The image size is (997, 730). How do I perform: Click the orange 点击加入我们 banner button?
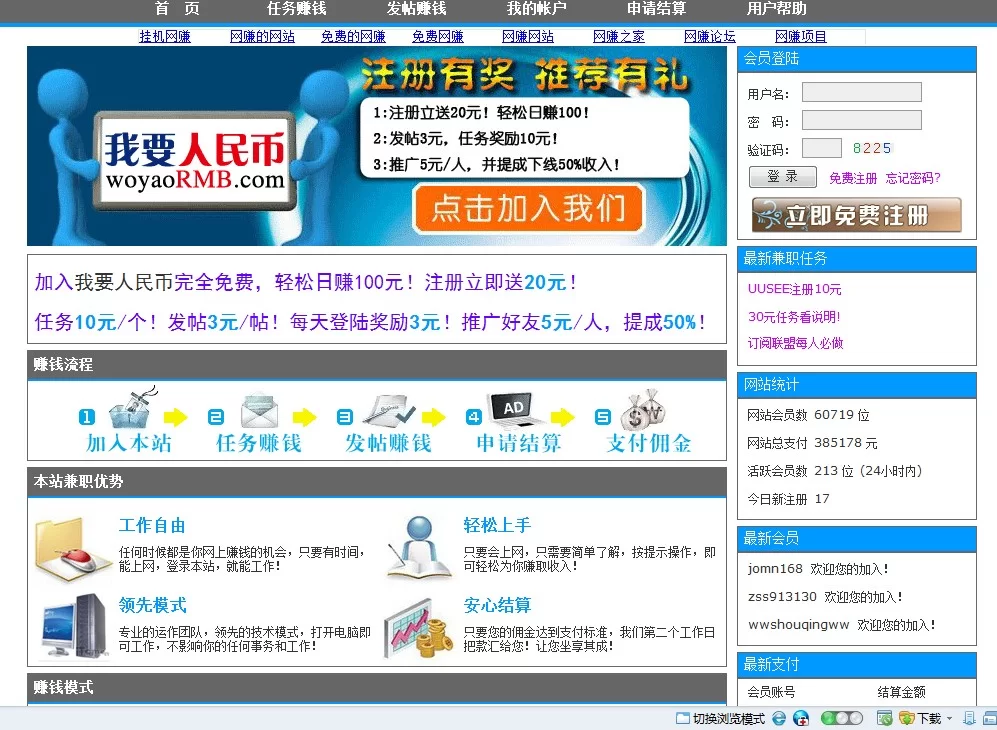pyautogui.click(x=527, y=208)
